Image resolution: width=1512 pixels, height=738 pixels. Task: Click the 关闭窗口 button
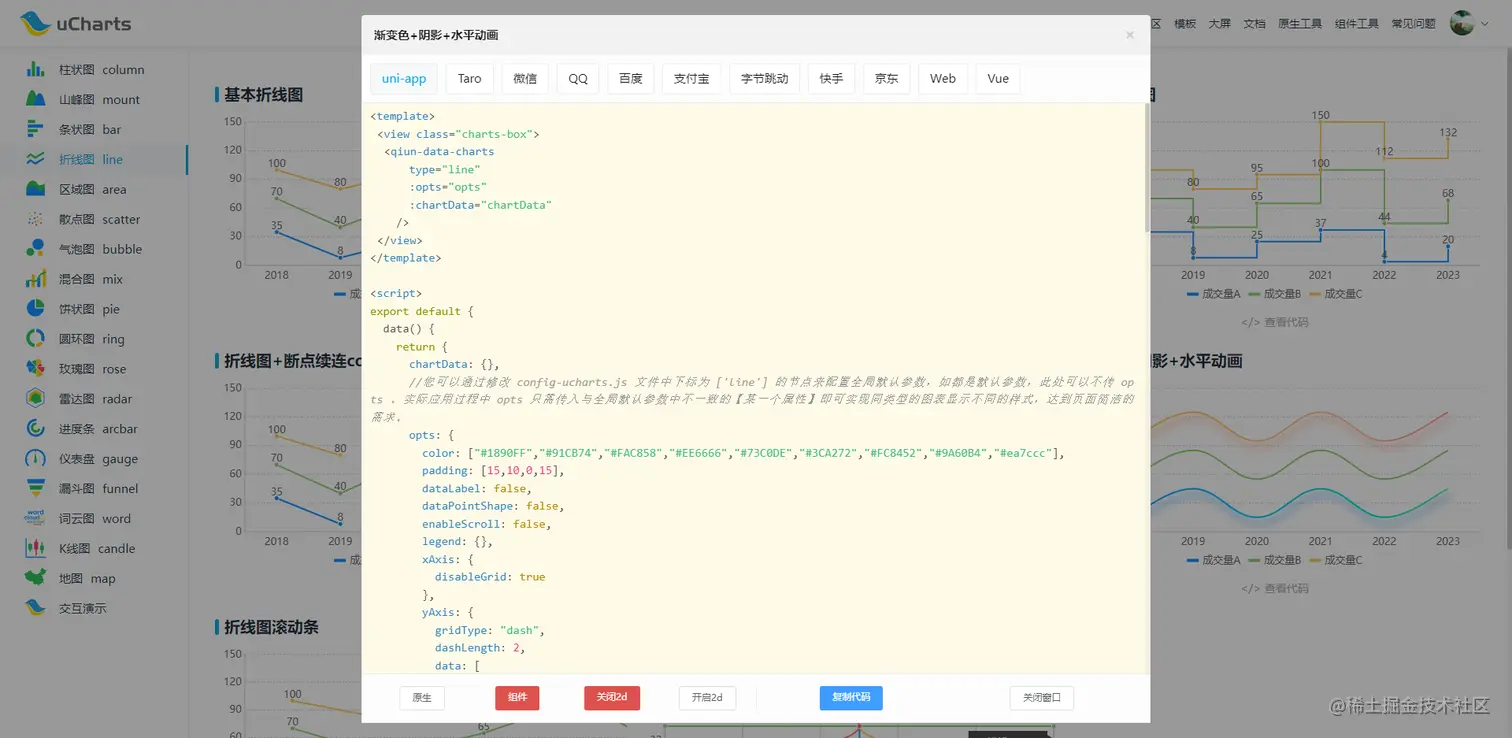point(1042,698)
